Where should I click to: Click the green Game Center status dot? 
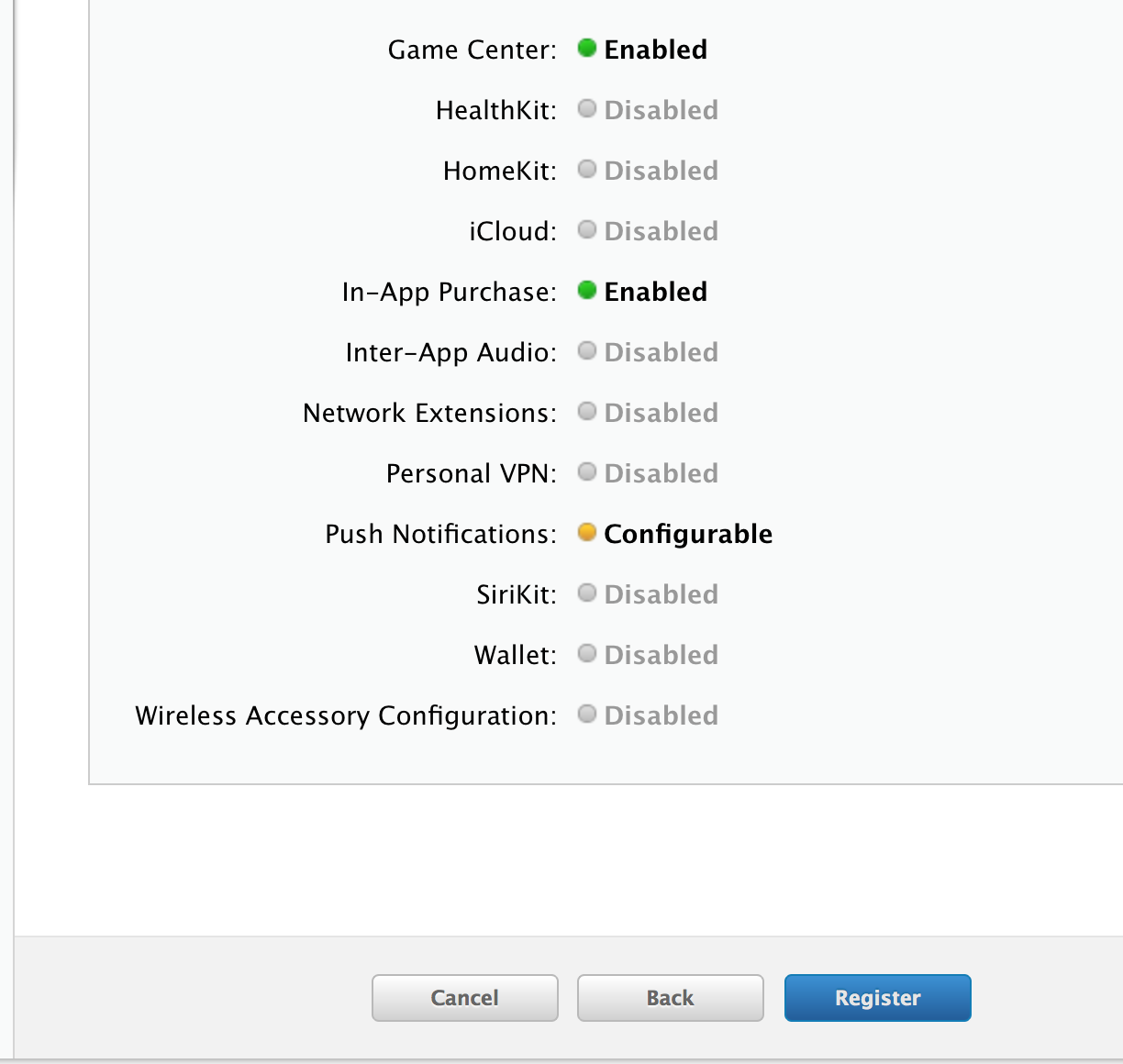point(587,49)
